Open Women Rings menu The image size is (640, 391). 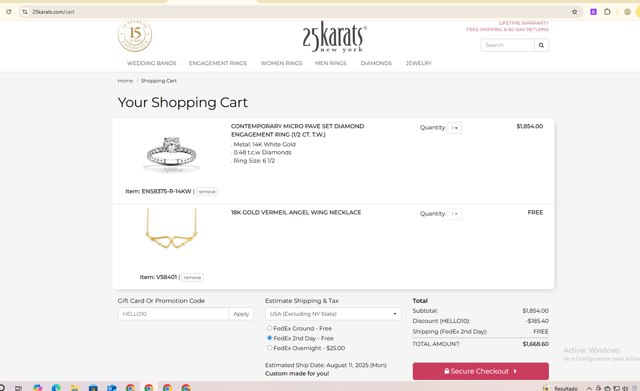coord(281,63)
